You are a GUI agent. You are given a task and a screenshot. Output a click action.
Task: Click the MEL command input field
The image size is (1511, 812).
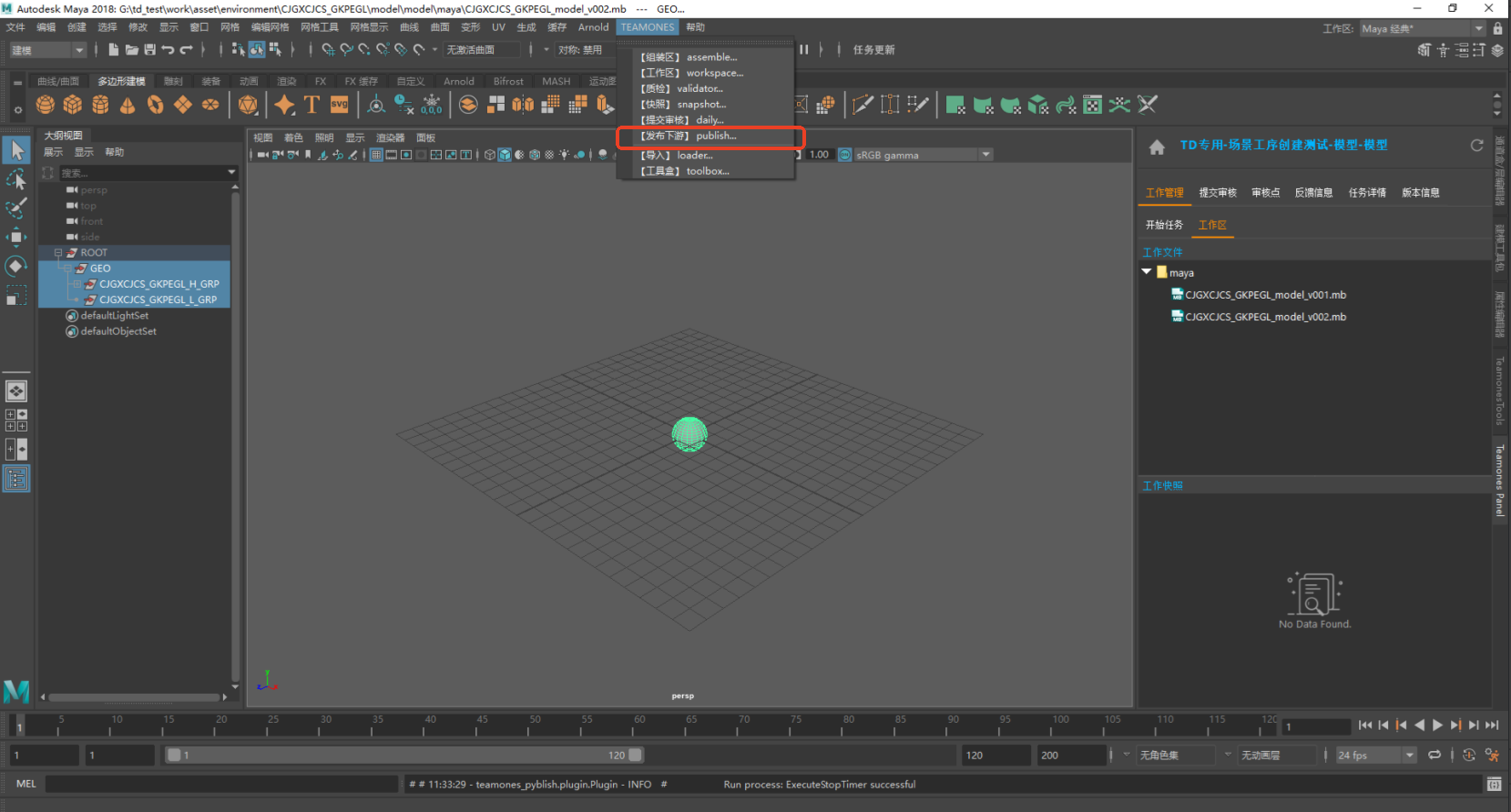221,784
